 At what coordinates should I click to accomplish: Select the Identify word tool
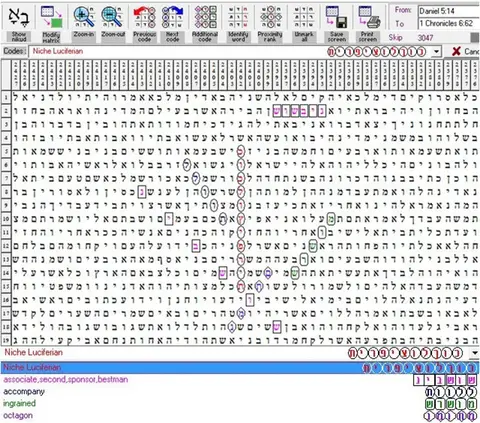tap(238, 17)
